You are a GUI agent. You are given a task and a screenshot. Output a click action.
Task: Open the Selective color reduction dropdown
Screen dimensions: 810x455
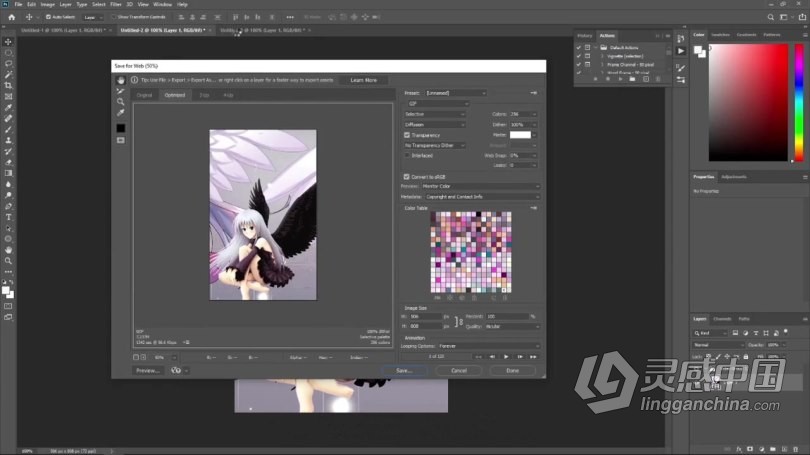[434, 114]
